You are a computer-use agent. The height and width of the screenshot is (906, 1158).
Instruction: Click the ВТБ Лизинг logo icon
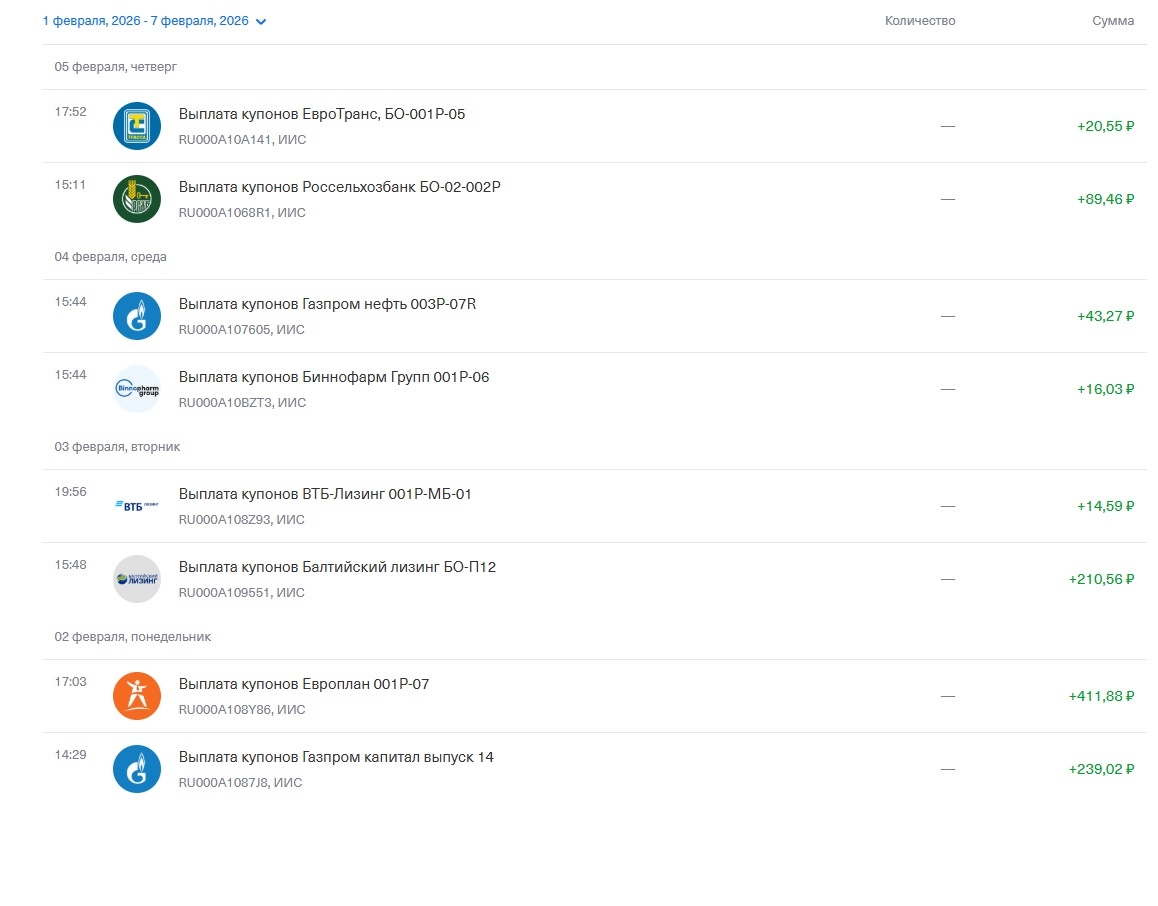point(137,506)
